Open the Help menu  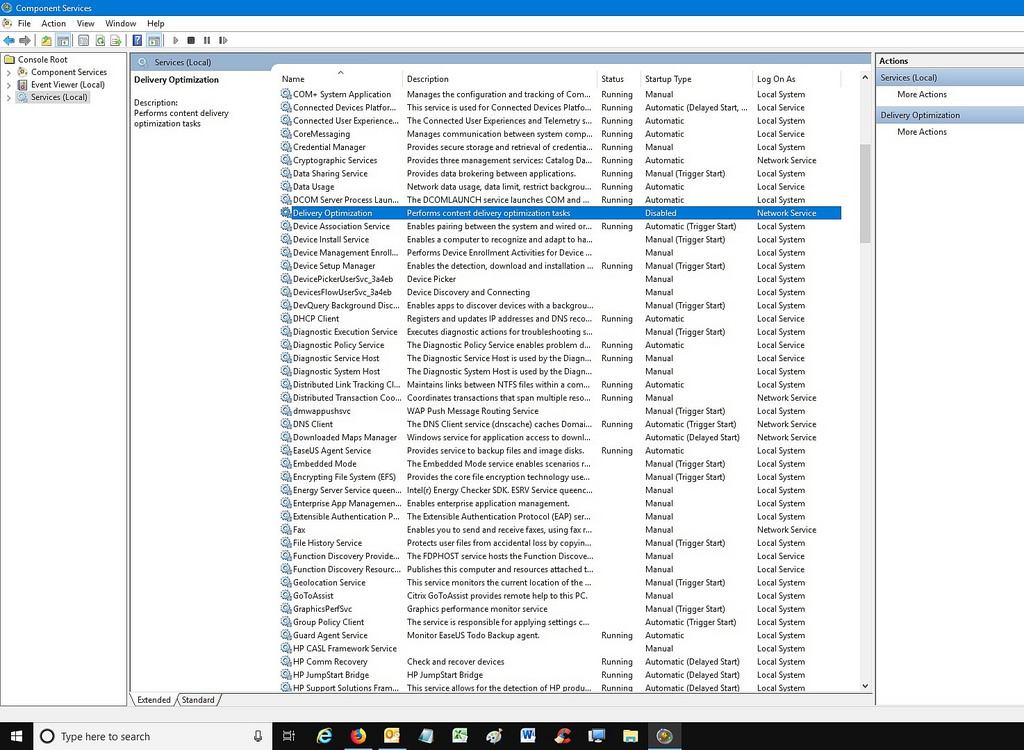click(155, 23)
